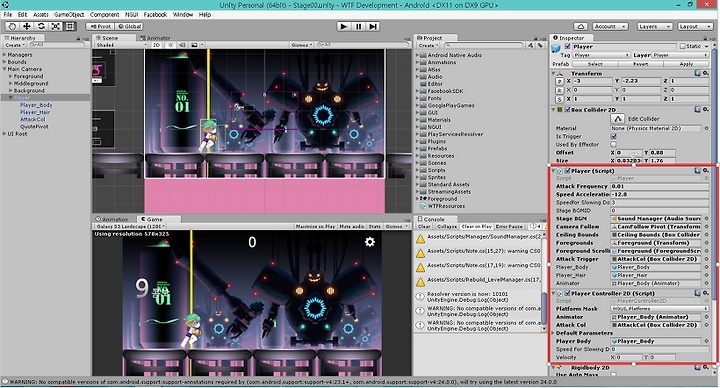Click the Console Clear button

424,226
